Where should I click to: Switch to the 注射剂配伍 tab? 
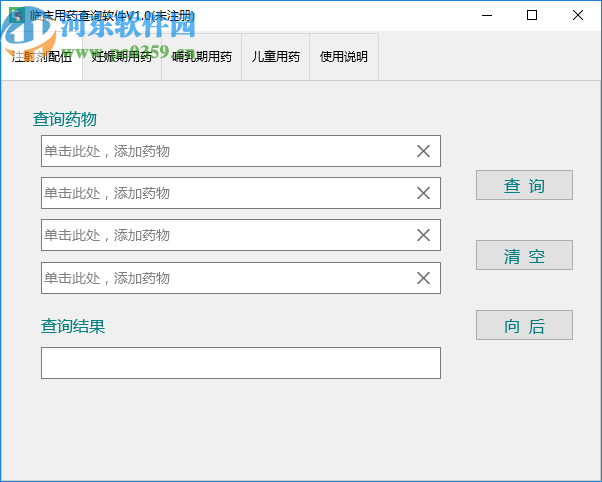[x=42, y=57]
